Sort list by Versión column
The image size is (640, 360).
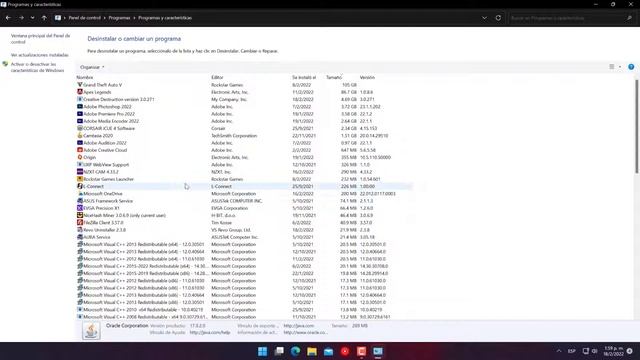pos(367,77)
